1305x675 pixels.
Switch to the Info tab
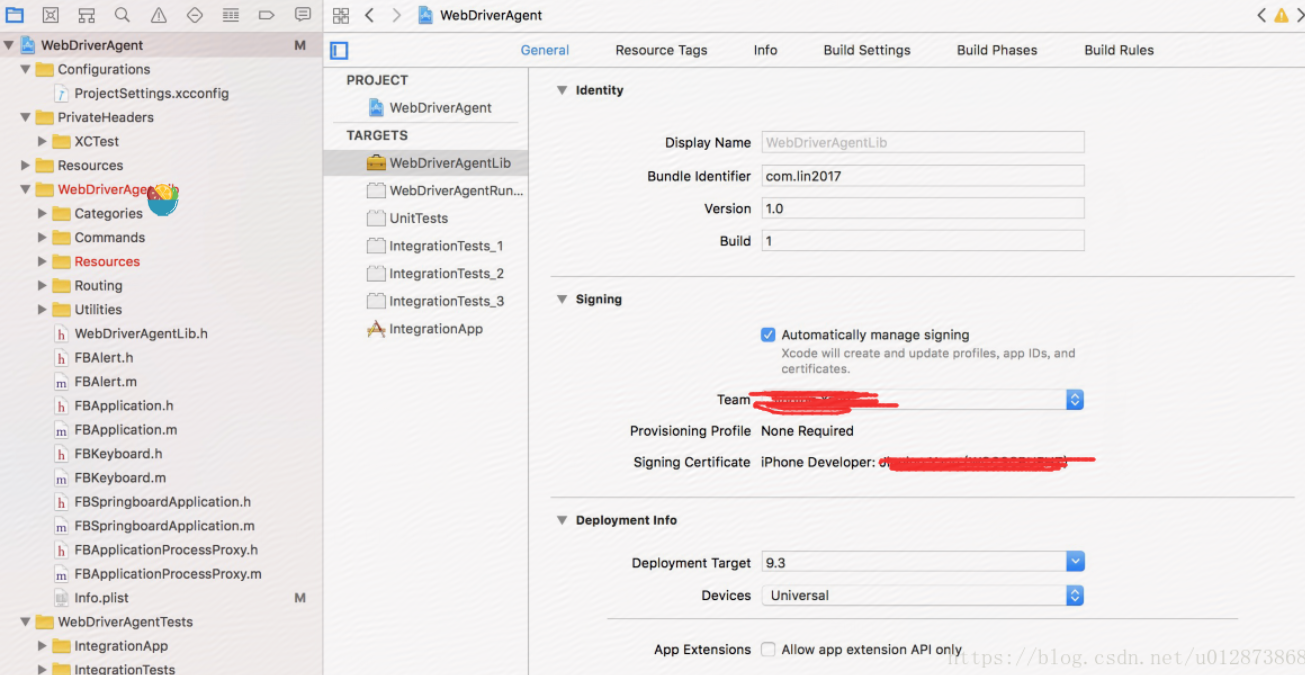[766, 50]
